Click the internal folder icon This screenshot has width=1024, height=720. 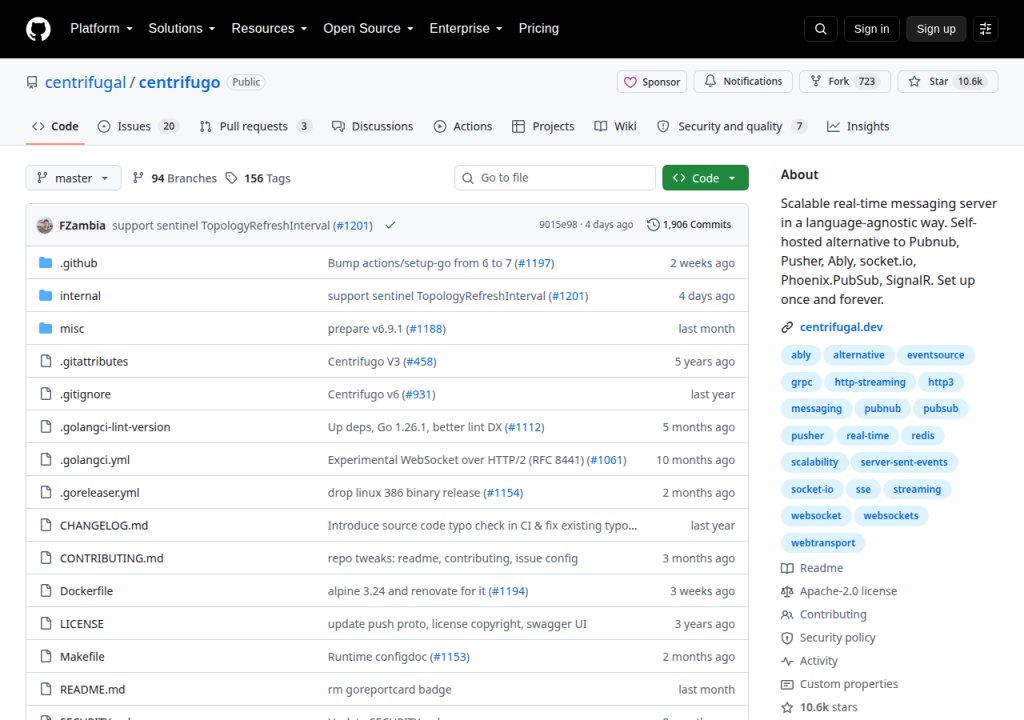tap(46, 295)
